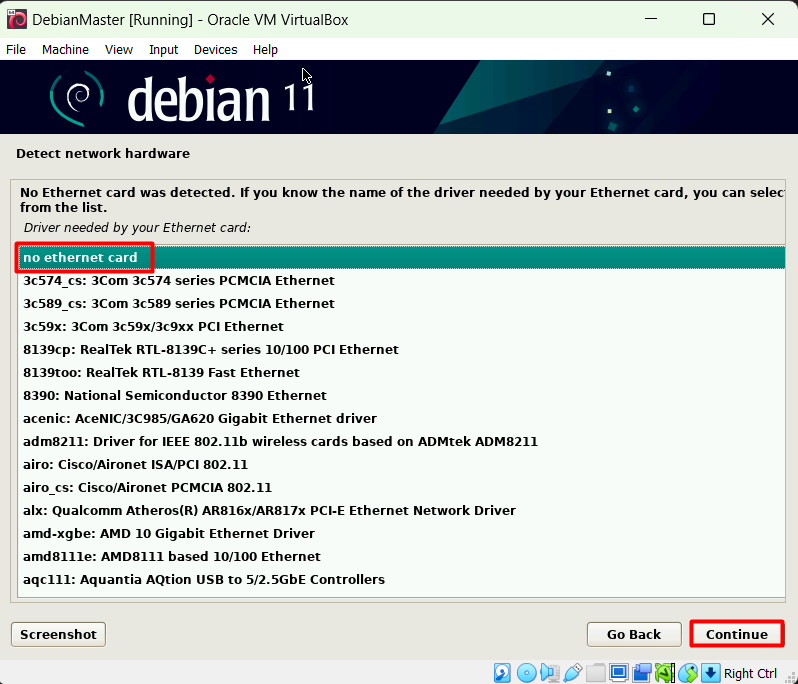The image size is (798, 684).
Task: Click the Go Back button
Action: click(x=634, y=634)
